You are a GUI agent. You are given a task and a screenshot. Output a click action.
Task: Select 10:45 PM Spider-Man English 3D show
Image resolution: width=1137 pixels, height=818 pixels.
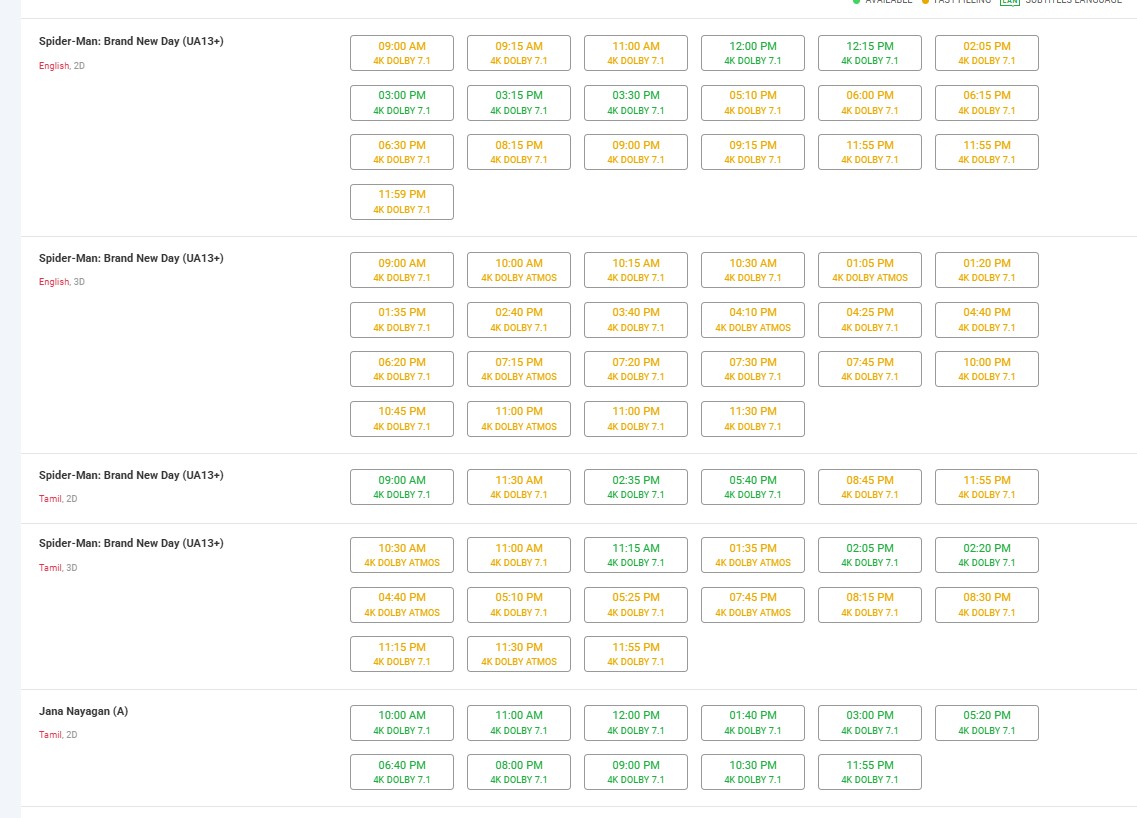402,419
